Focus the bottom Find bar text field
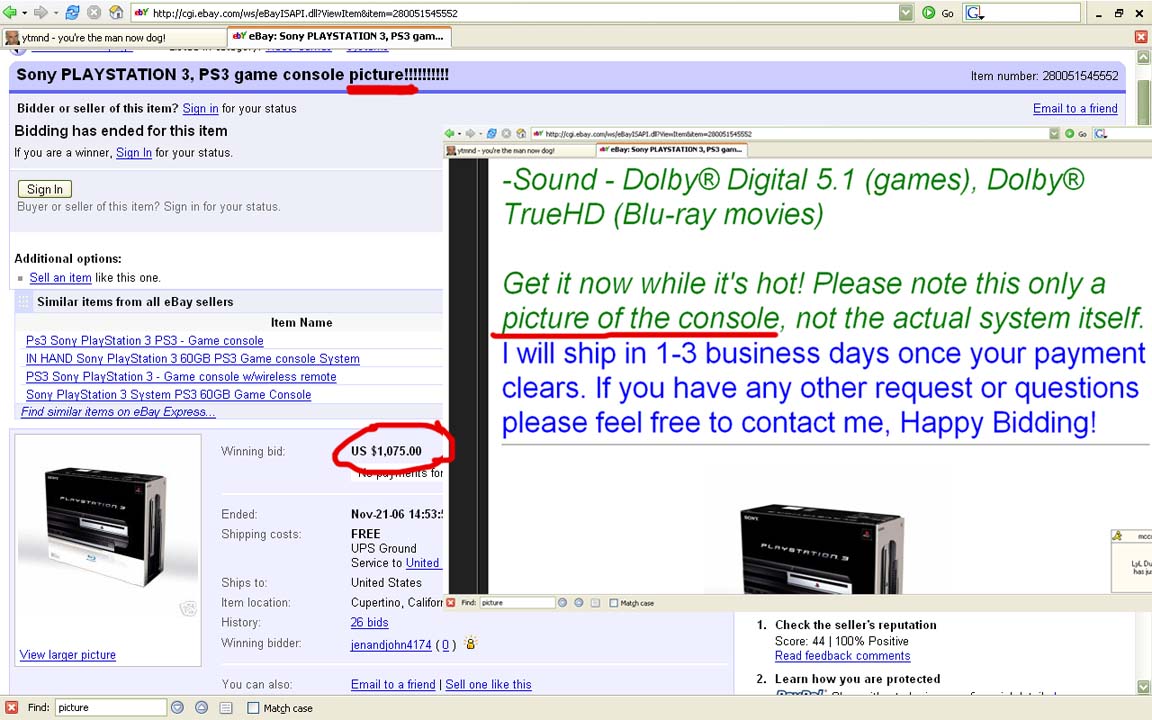1152x720 pixels. pyautogui.click(x=110, y=708)
